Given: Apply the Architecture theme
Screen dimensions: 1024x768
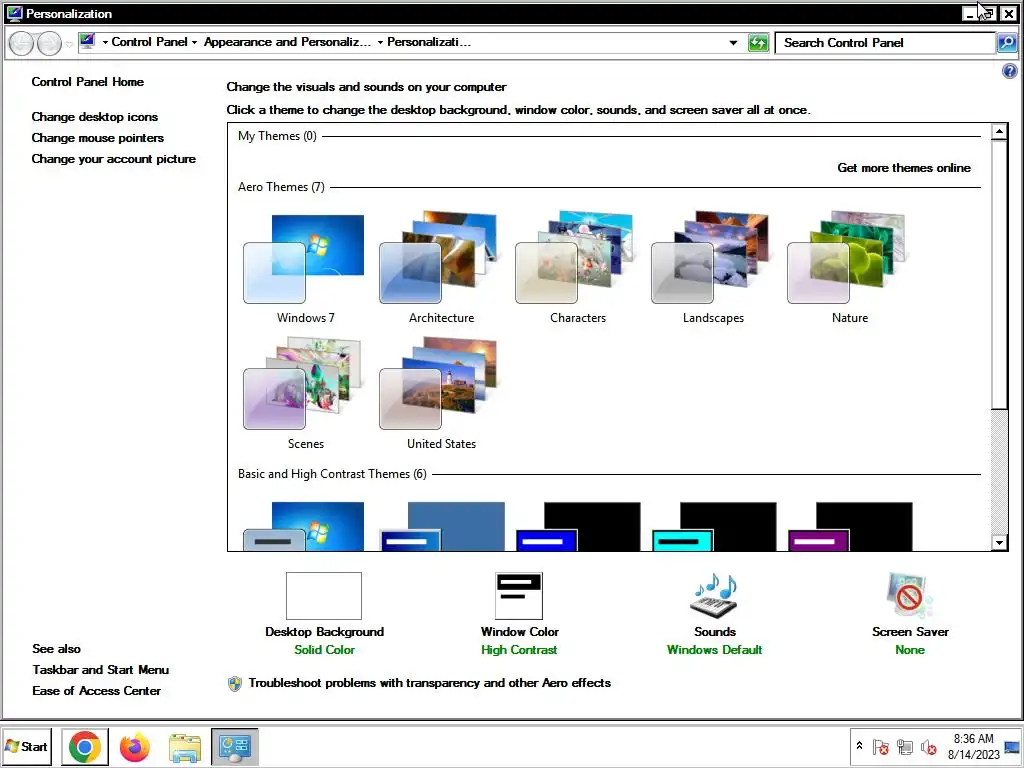Looking at the screenshot, I should pyautogui.click(x=441, y=268).
